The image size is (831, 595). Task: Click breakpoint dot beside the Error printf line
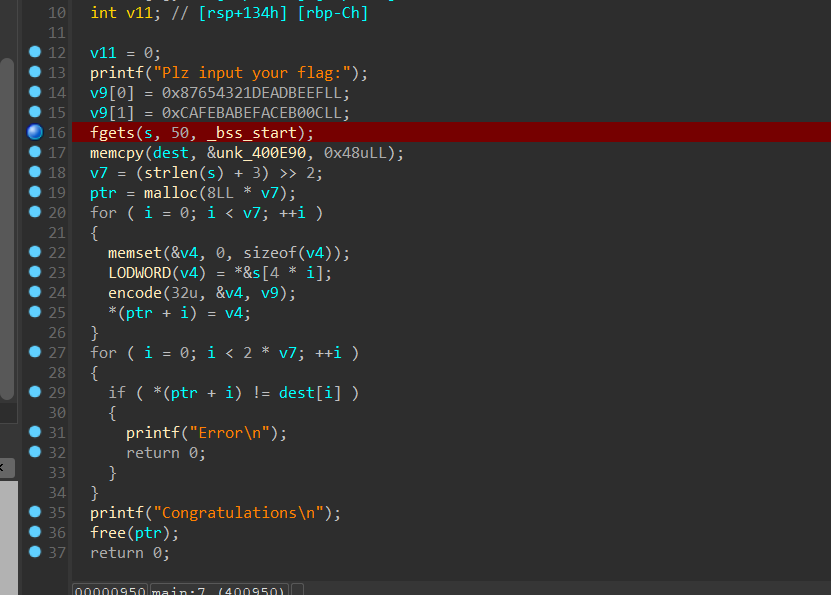(35, 432)
